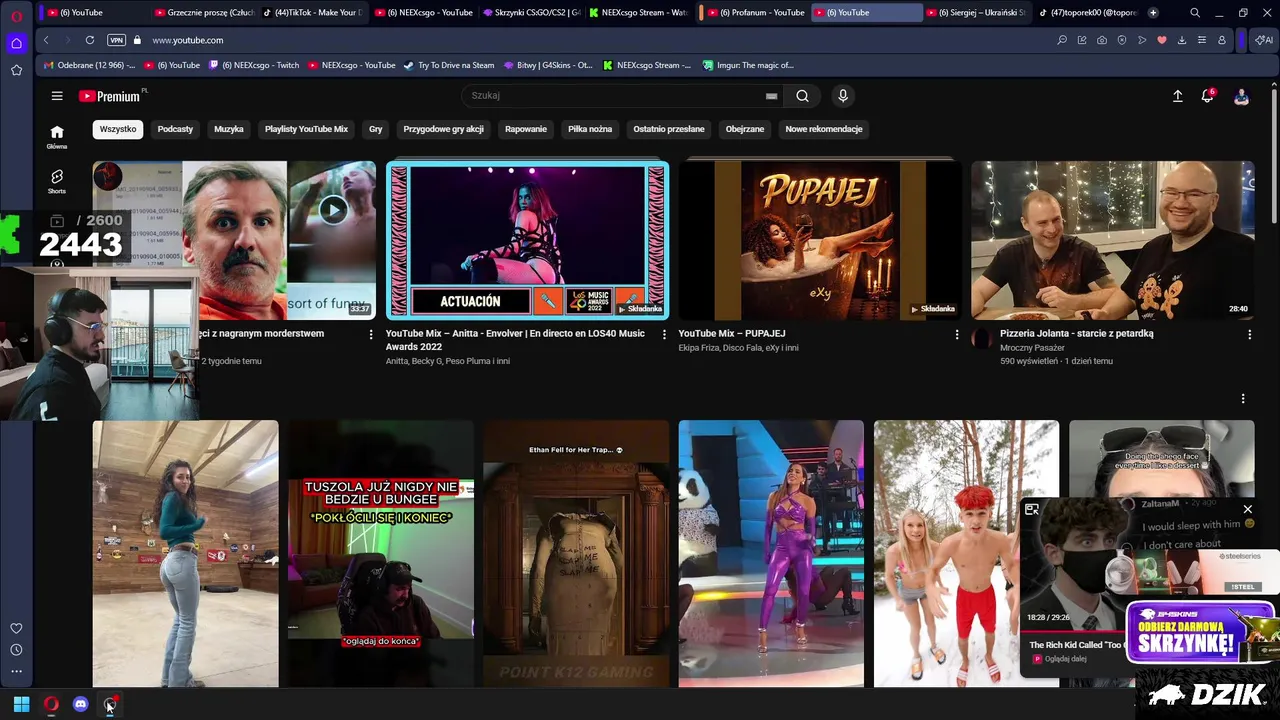Click the site padlock security icon
Image resolution: width=1280 pixels, height=720 pixels.
[138, 40]
